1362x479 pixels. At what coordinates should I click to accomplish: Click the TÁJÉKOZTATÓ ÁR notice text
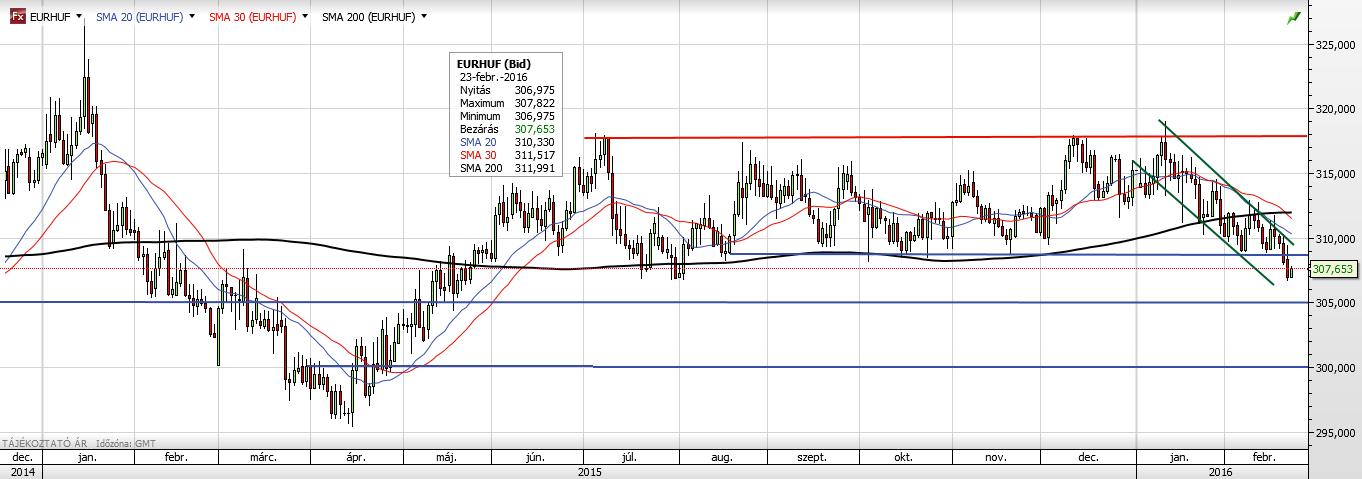(x=44, y=441)
